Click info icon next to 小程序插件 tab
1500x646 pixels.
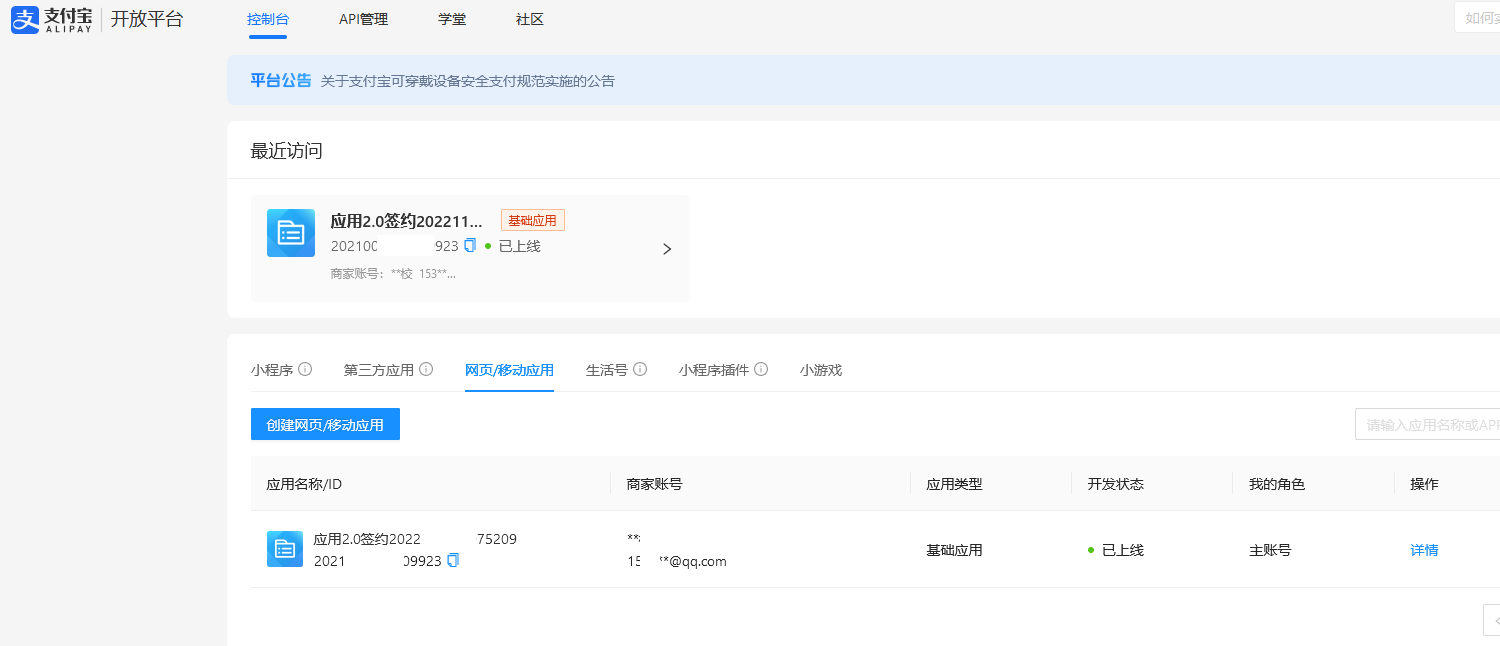[761, 369]
